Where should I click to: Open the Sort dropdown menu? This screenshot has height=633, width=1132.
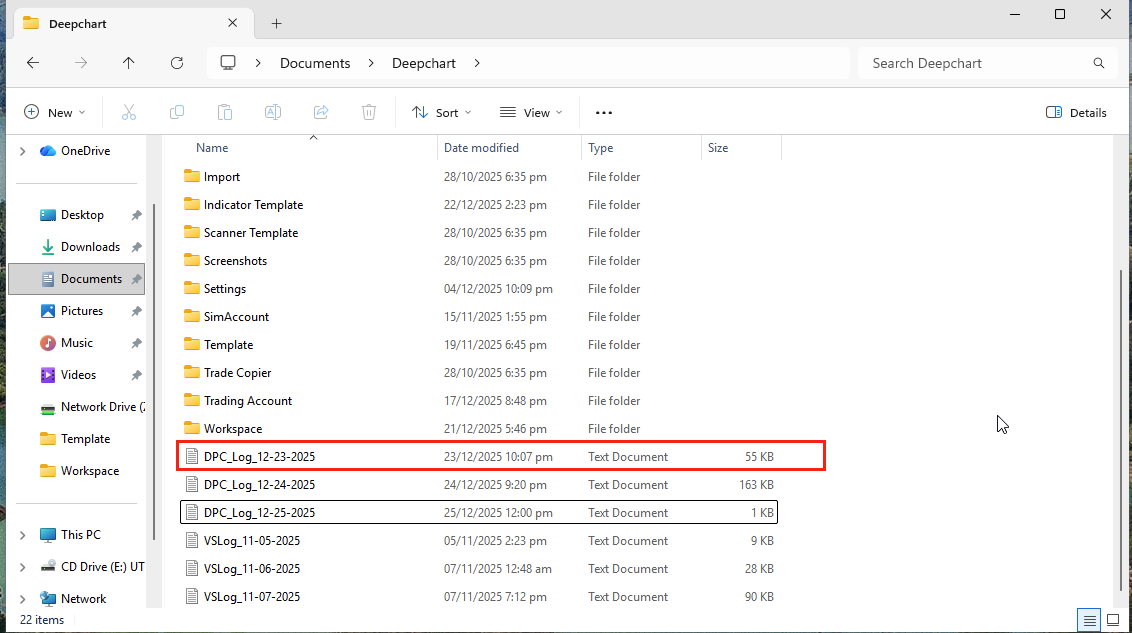click(442, 113)
